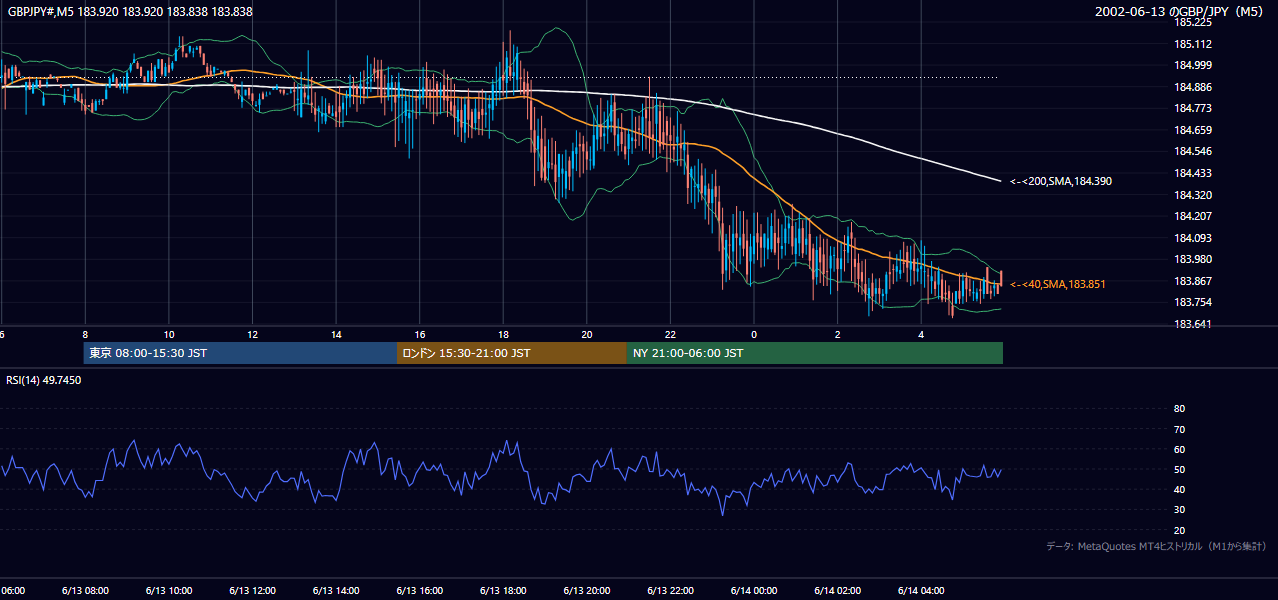This screenshot has height=600, width=1278.
Task: Click hour tick 0 below the price chart
Action: point(754,334)
